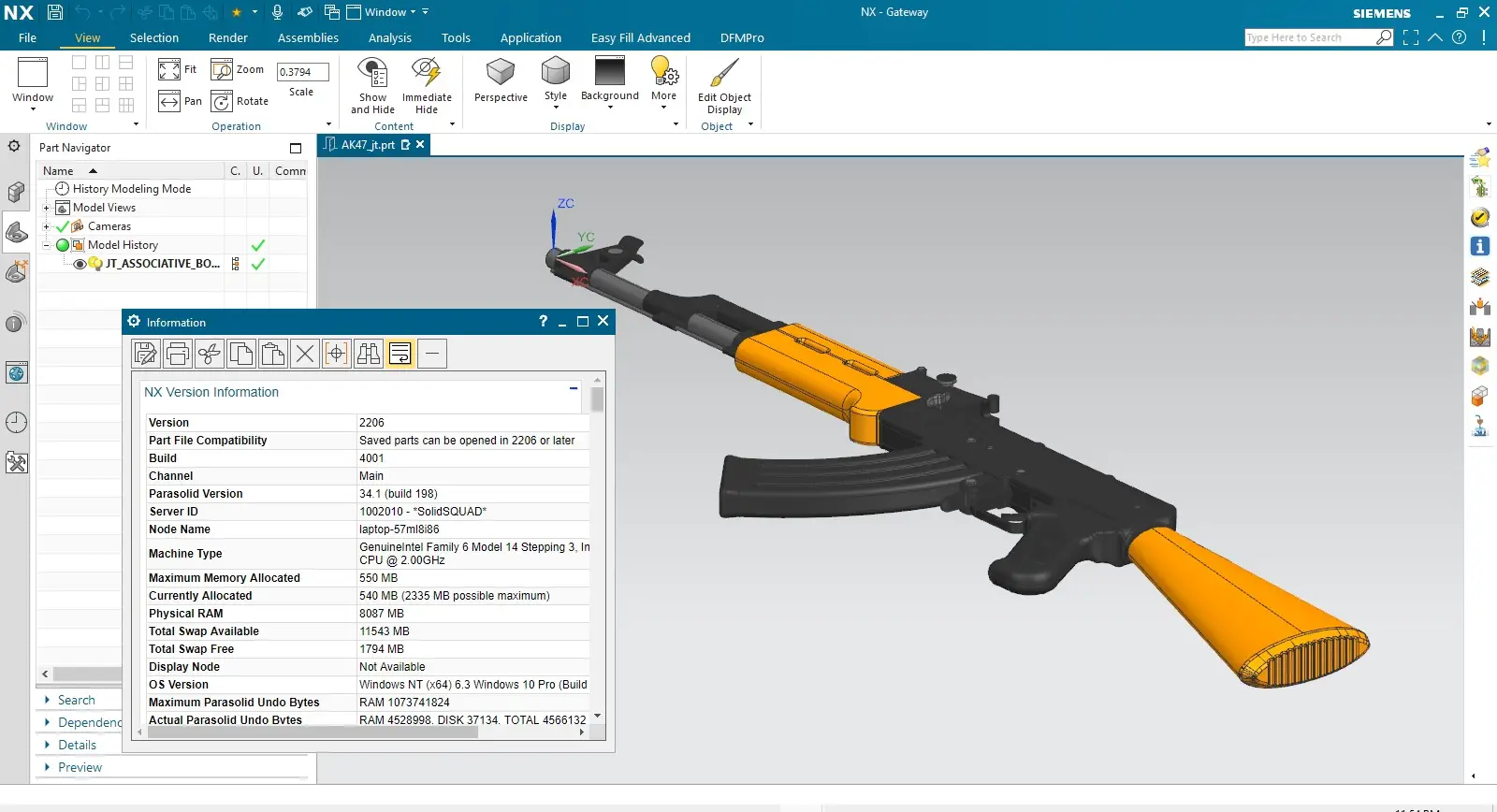Open the Roles tools sidebar tab
This screenshot has height=812, width=1497.
[x=16, y=463]
